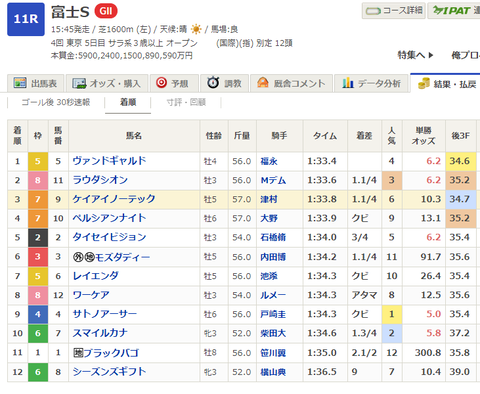Open jockey 柴田大 profile
The width and height of the screenshot is (480, 394).
pos(273,333)
